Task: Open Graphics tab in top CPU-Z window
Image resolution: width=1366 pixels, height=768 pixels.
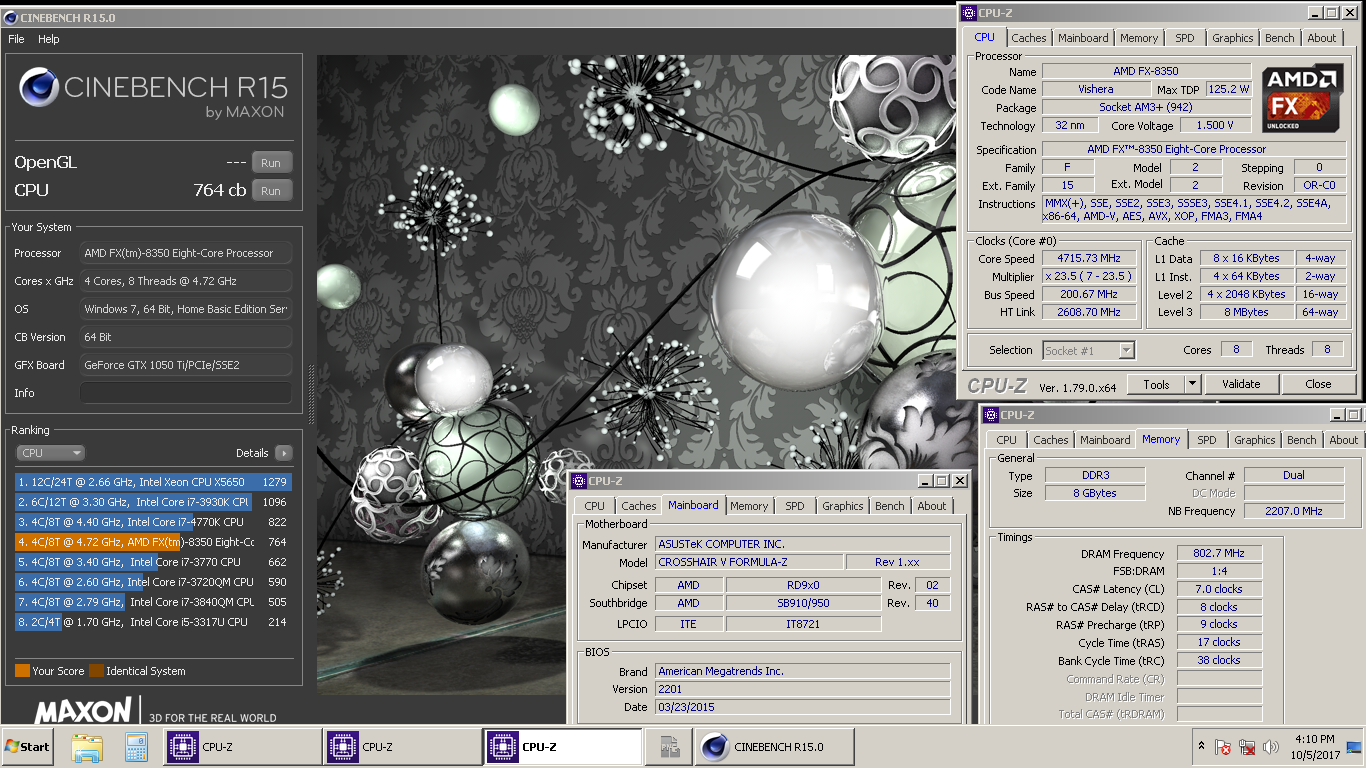Action: coord(1232,38)
